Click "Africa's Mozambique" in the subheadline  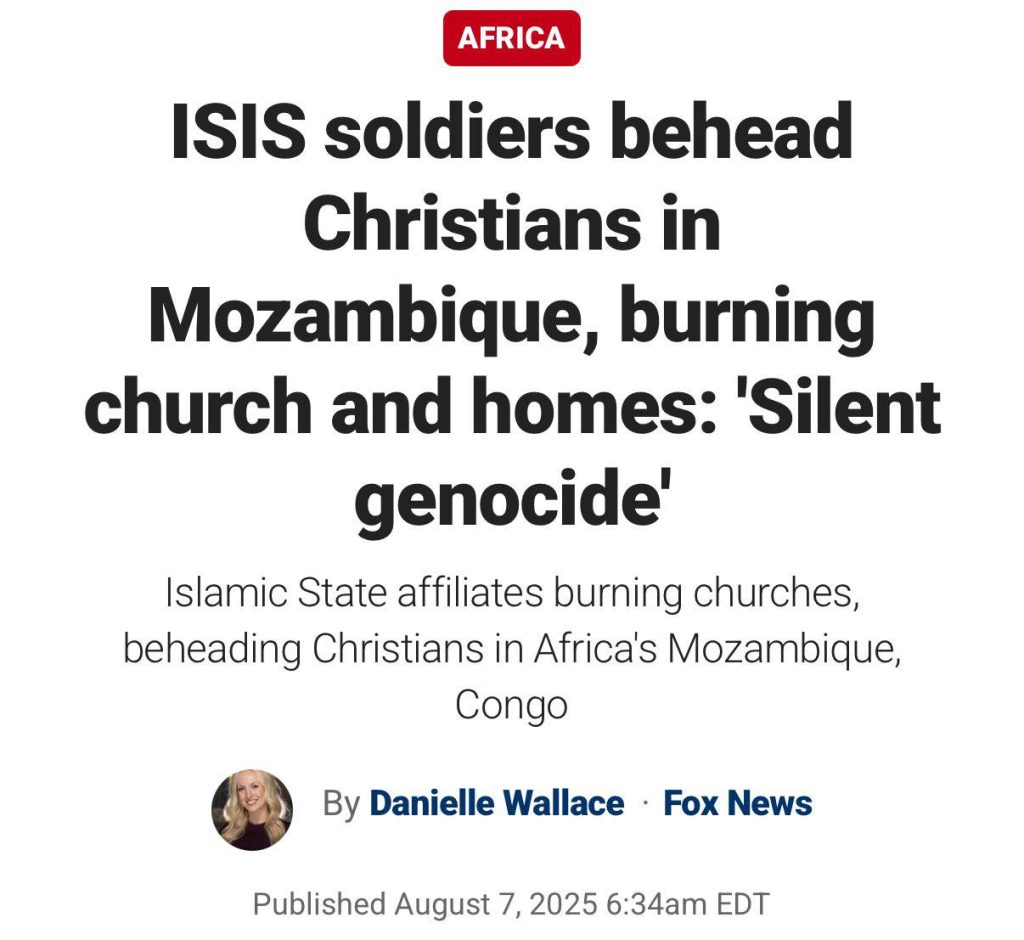(715, 649)
